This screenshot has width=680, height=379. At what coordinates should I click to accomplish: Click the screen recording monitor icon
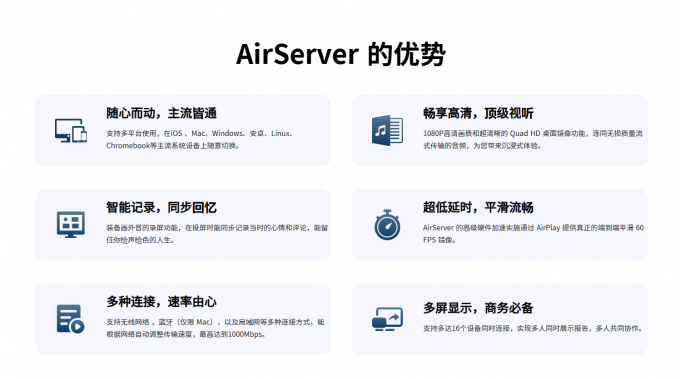[71, 225]
